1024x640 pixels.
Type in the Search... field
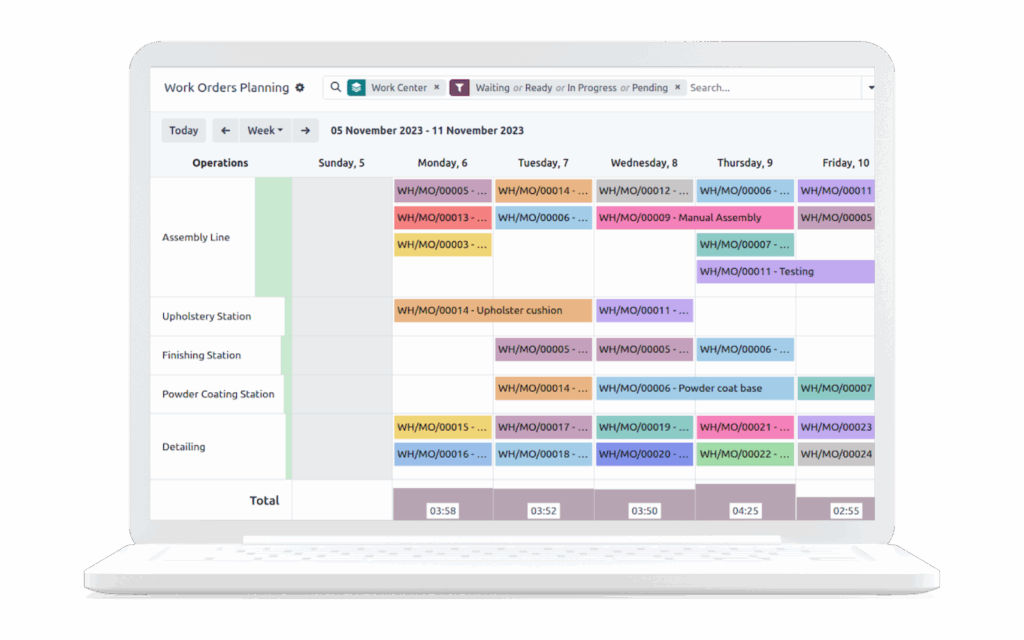click(x=770, y=88)
